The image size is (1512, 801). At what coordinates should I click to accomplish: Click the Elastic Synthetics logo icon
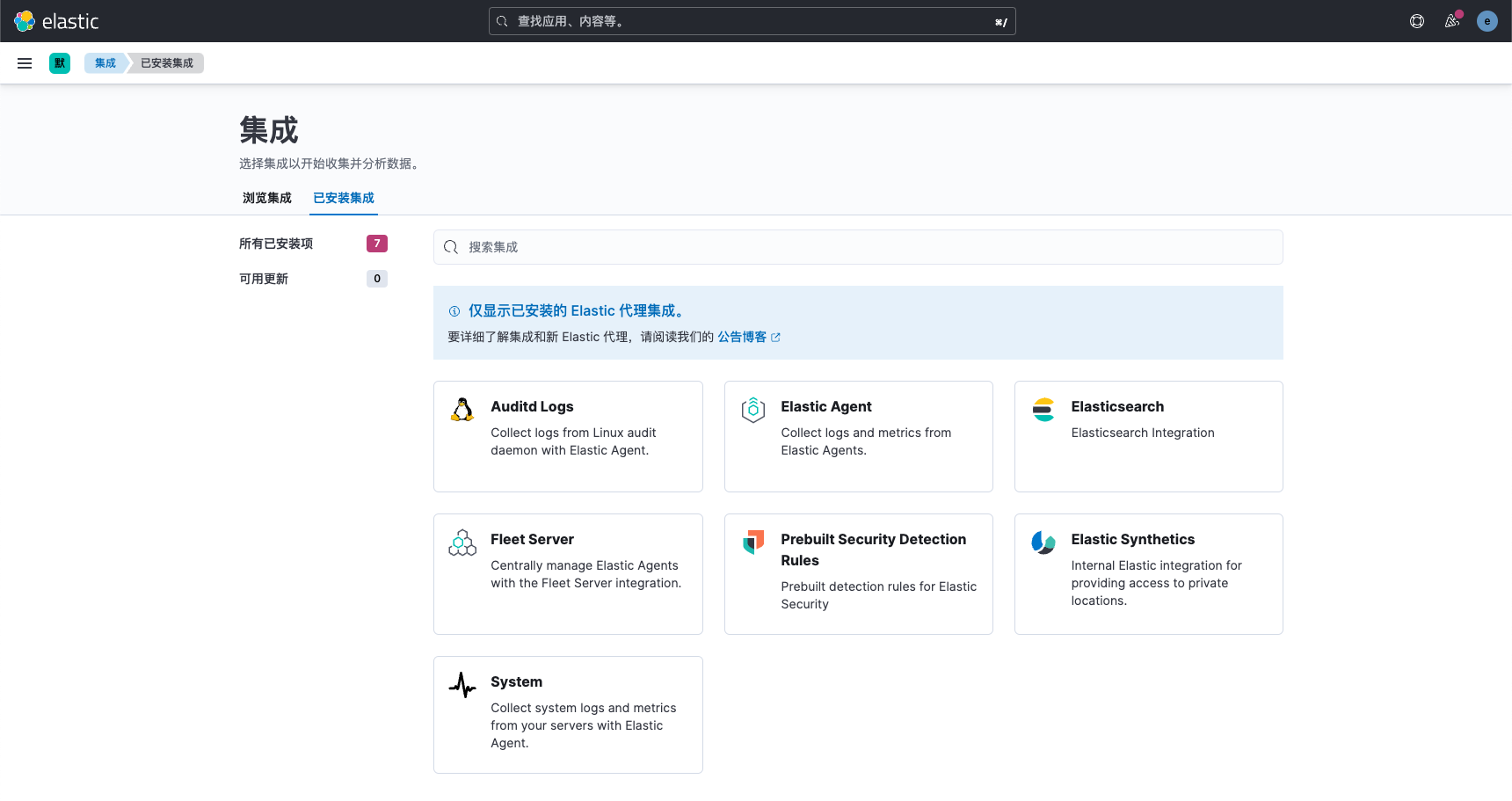1043,542
